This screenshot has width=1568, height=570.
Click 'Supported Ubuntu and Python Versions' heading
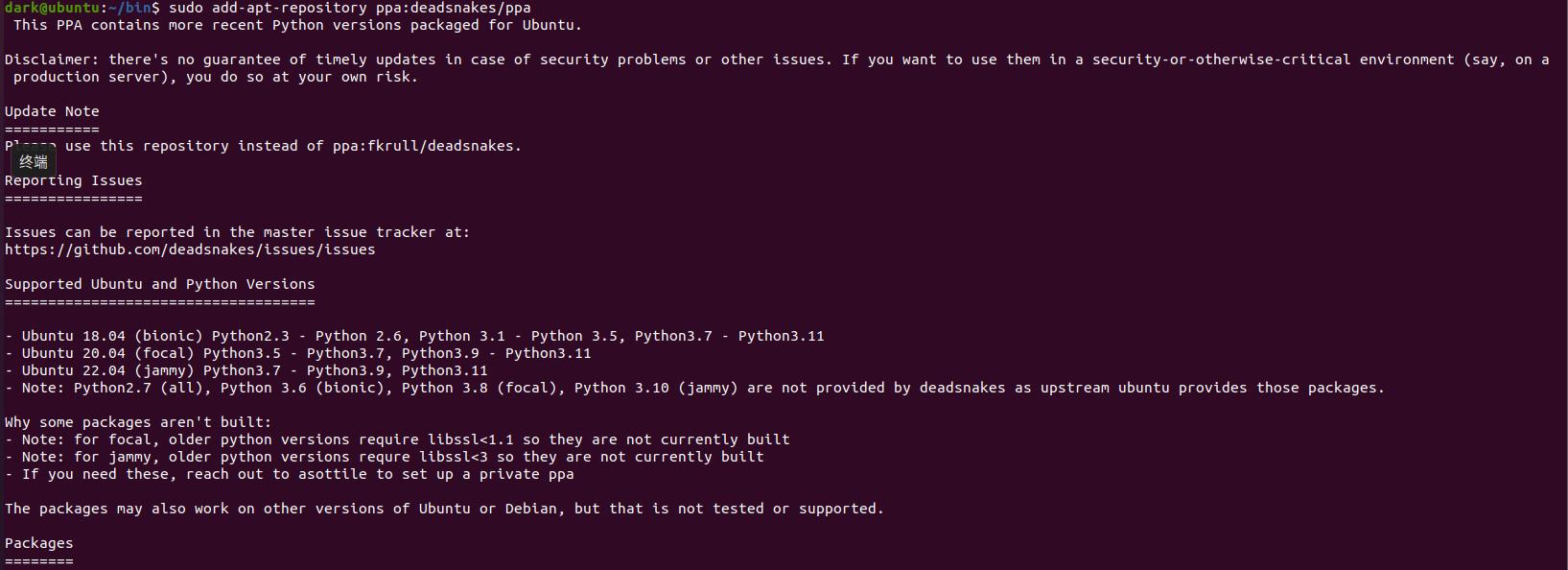click(160, 284)
